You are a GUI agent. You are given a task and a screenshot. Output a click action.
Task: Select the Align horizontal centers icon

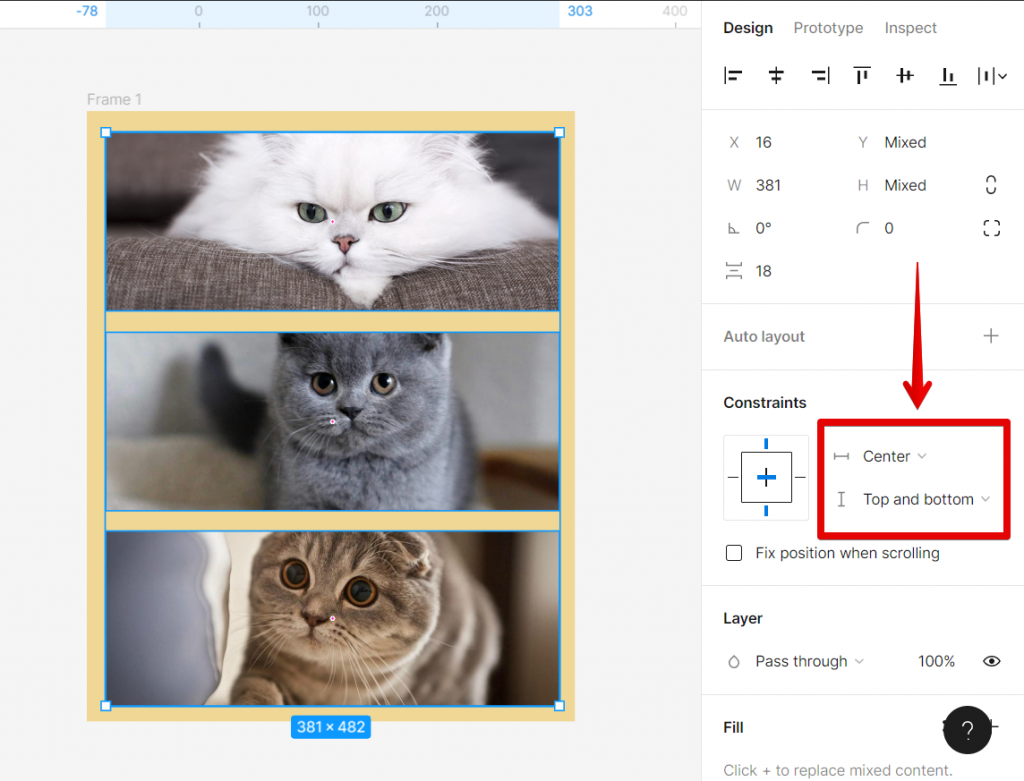point(776,75)
